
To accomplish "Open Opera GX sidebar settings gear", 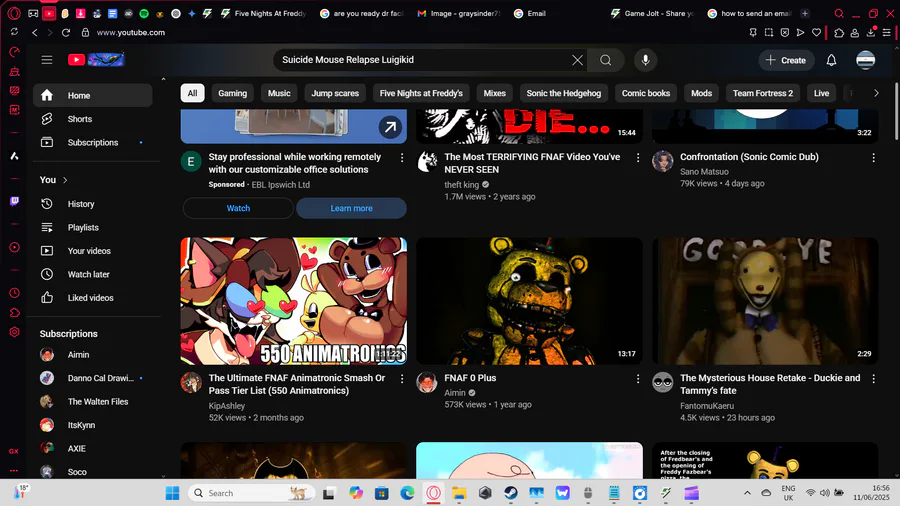I will click(14, 332).
